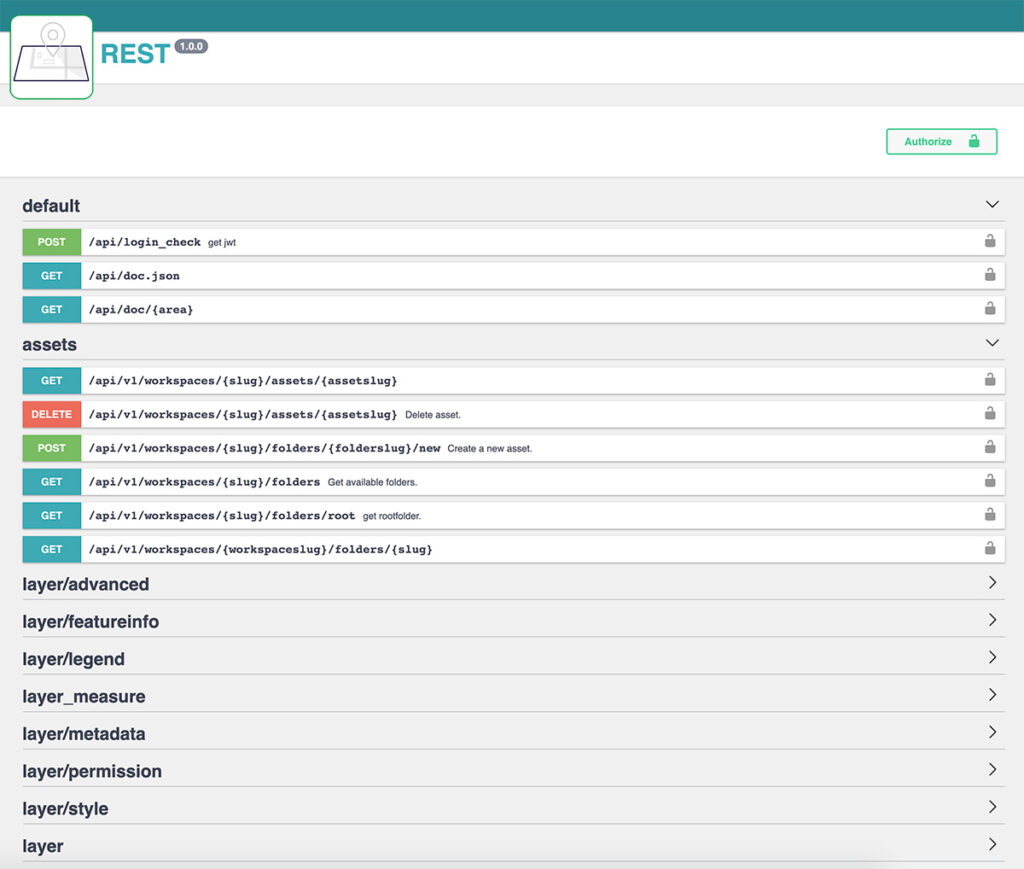Open the layer/permission group heading
This screenshot has height=869, width=1024.
pos(92,771)
